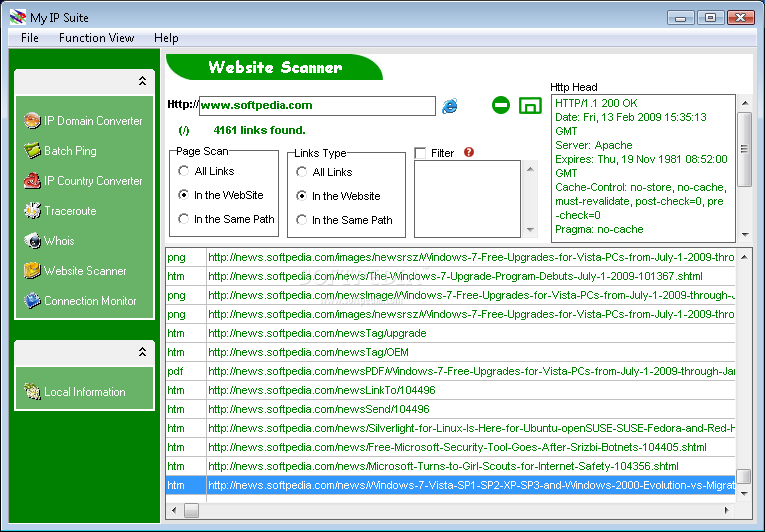Select the newsLinkTo/104496 link row
Screen dimensions: 765x532
pyautogui.click(x=450, y=390)
